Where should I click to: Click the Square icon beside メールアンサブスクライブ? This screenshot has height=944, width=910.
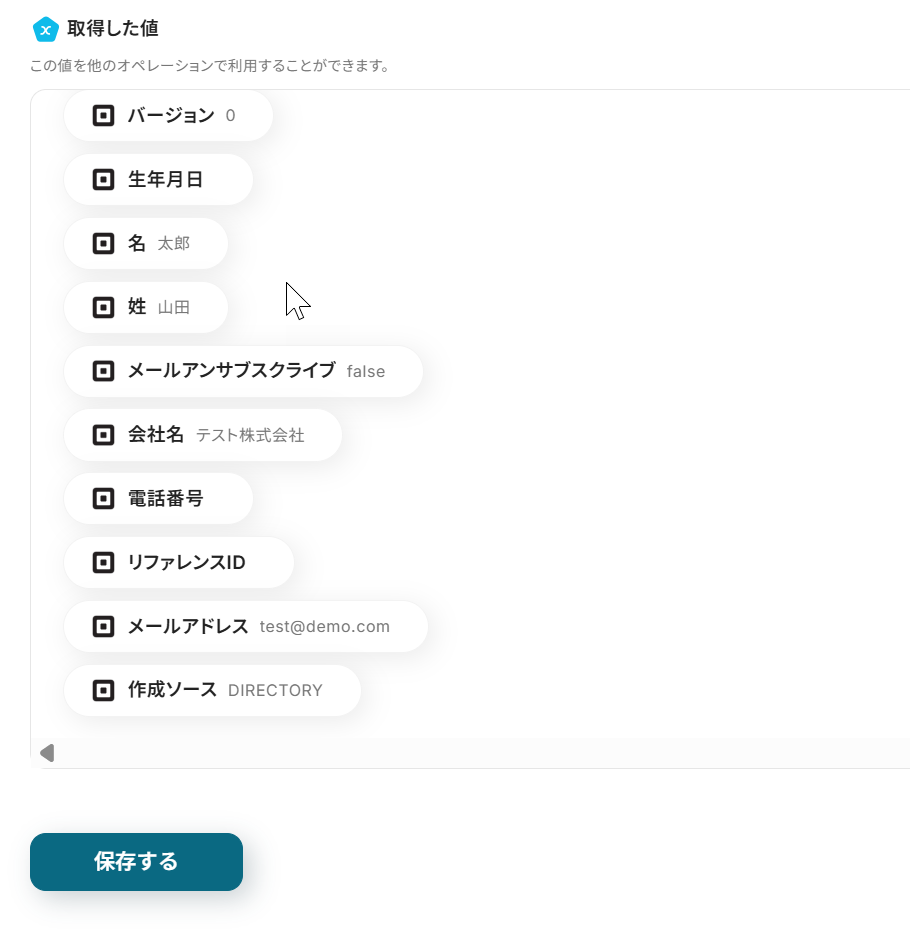(103, 371)
